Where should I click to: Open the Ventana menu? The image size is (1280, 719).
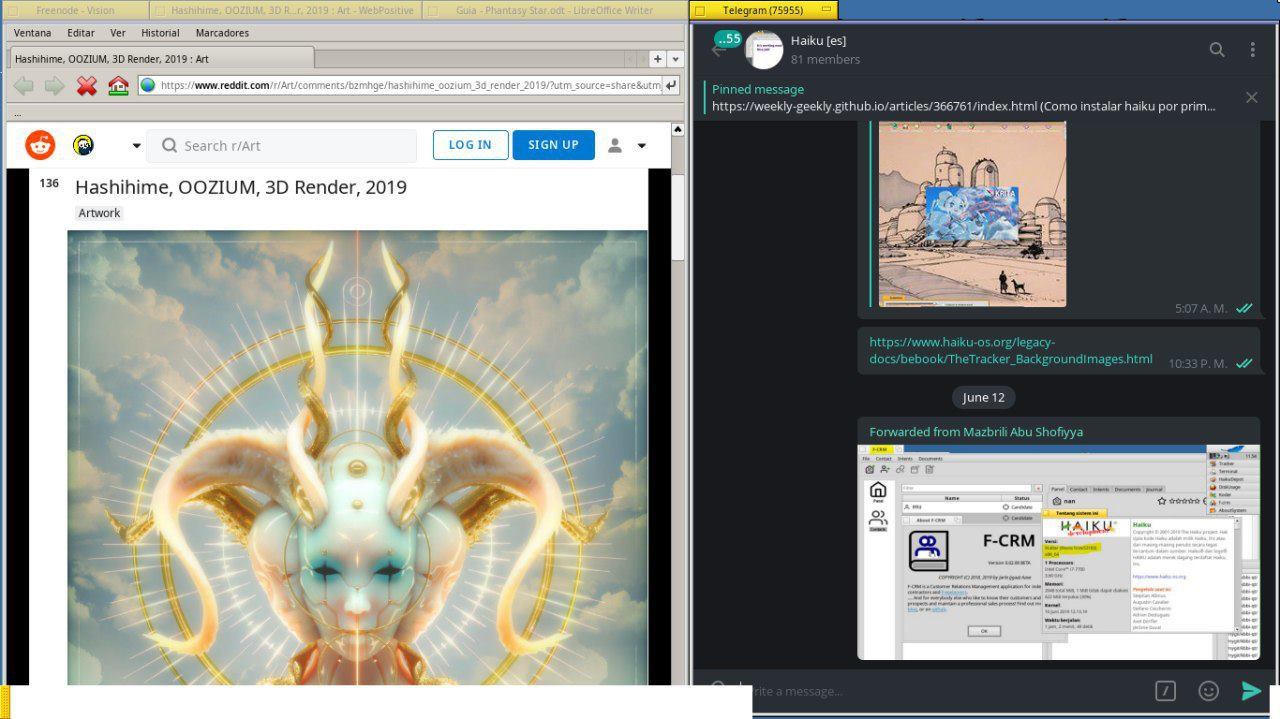click(x=33, y=33)
